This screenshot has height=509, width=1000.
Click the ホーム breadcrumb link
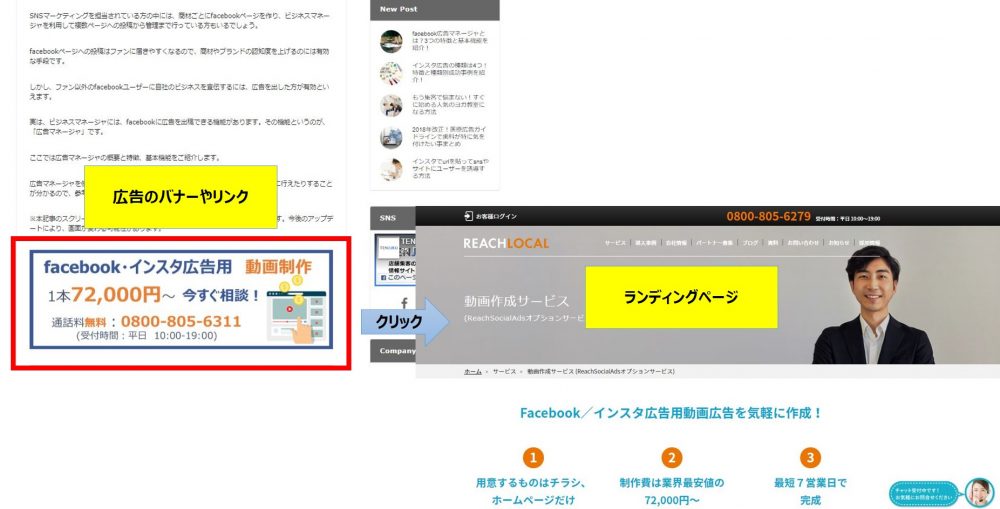pyautogui.click(x=473, y=371)
